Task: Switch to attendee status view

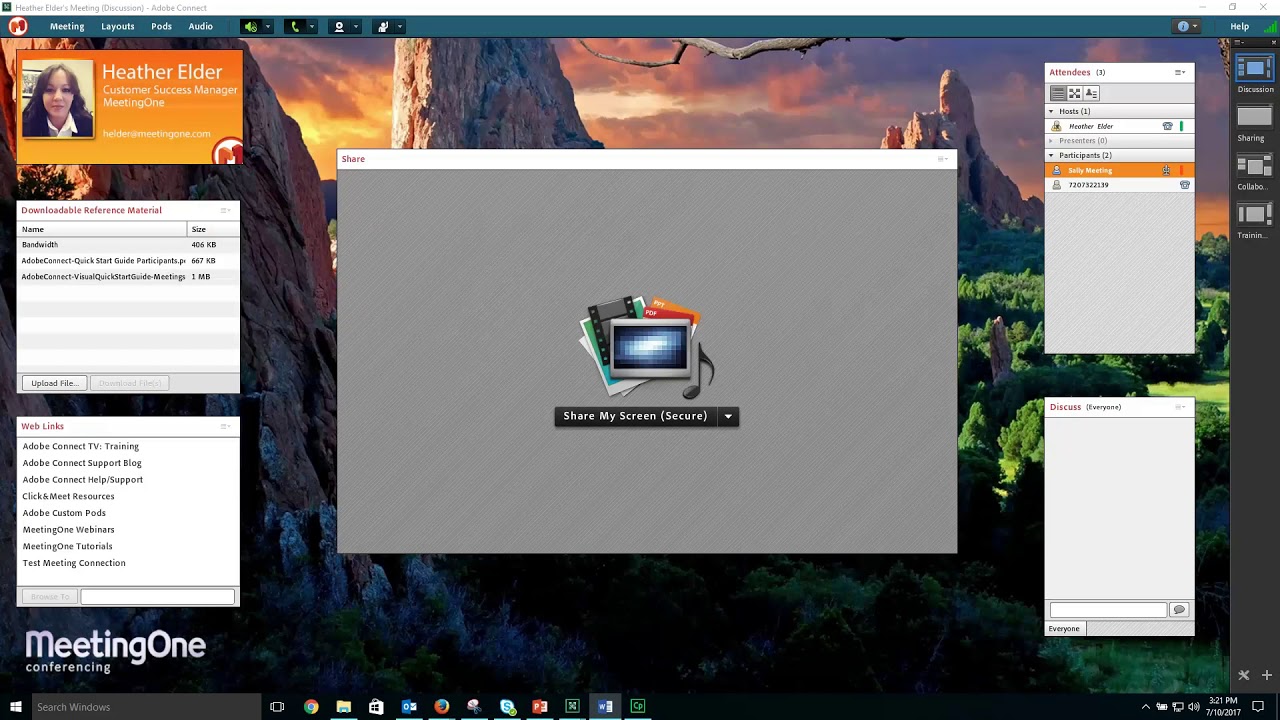Action: tap(1091, 93)
